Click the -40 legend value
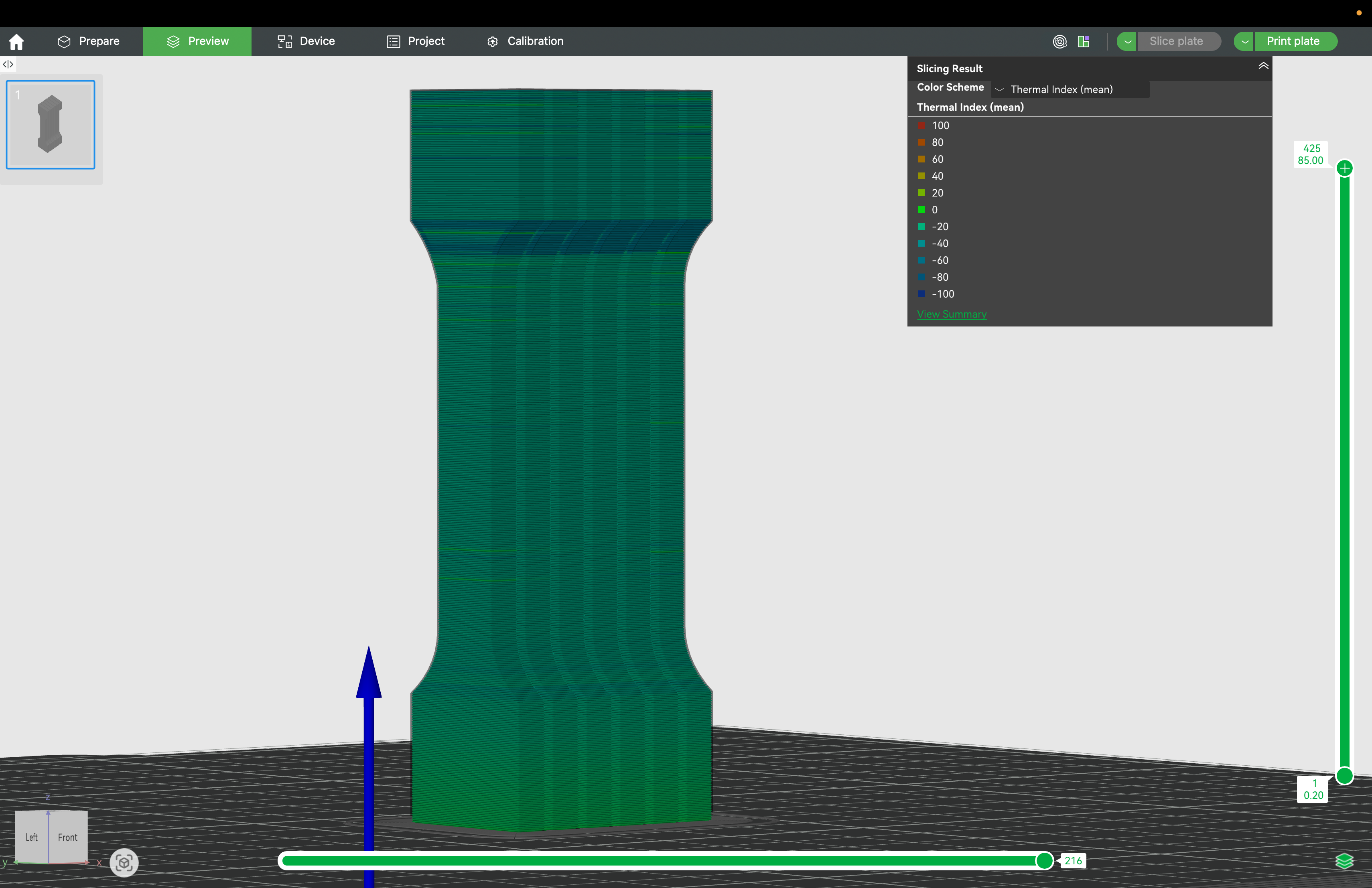The width and height of the screenshot is (1372, 888). tap(940, 243)
